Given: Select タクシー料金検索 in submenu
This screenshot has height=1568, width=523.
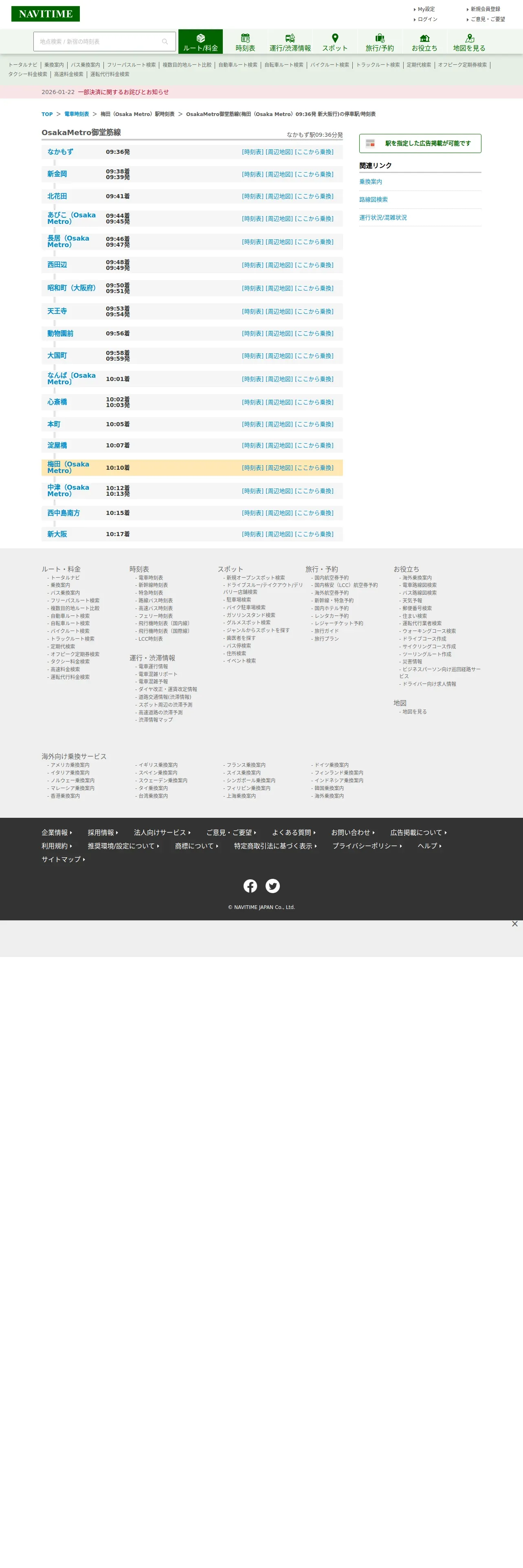Looking at the screenshot, I should coord(27,74).
